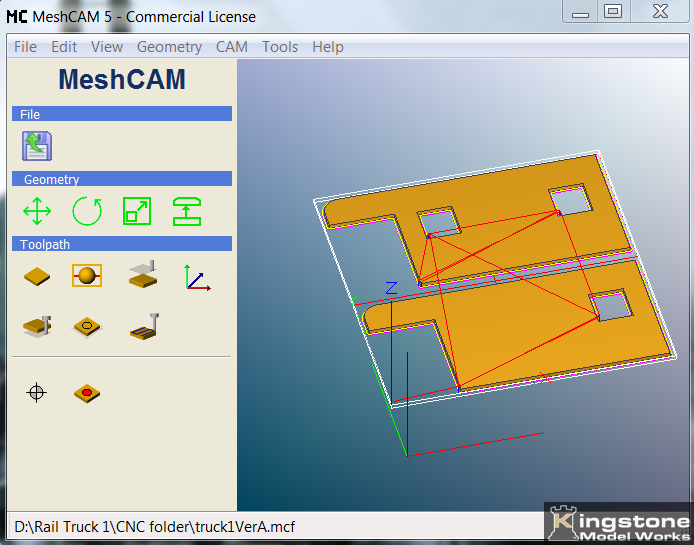Minimize the MeshCAM window
This screenshot has height=545, width=694.
click(x=580, y=12)
